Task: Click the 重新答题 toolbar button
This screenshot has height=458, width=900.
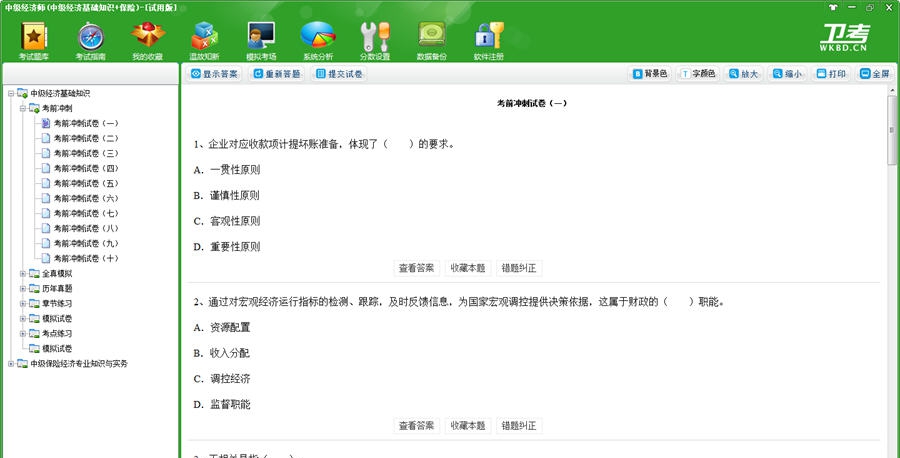Action: click(x=277, y=74)
